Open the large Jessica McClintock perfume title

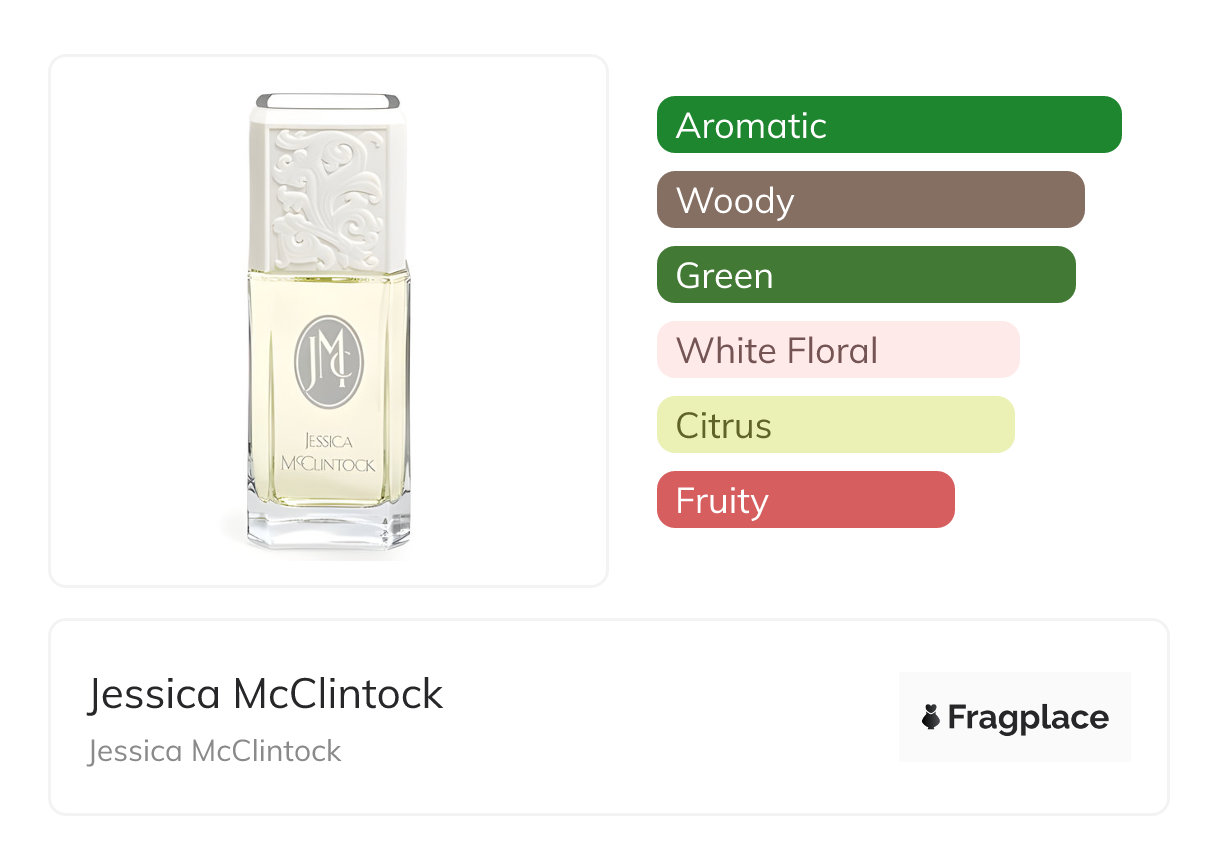tap(265, 694)
